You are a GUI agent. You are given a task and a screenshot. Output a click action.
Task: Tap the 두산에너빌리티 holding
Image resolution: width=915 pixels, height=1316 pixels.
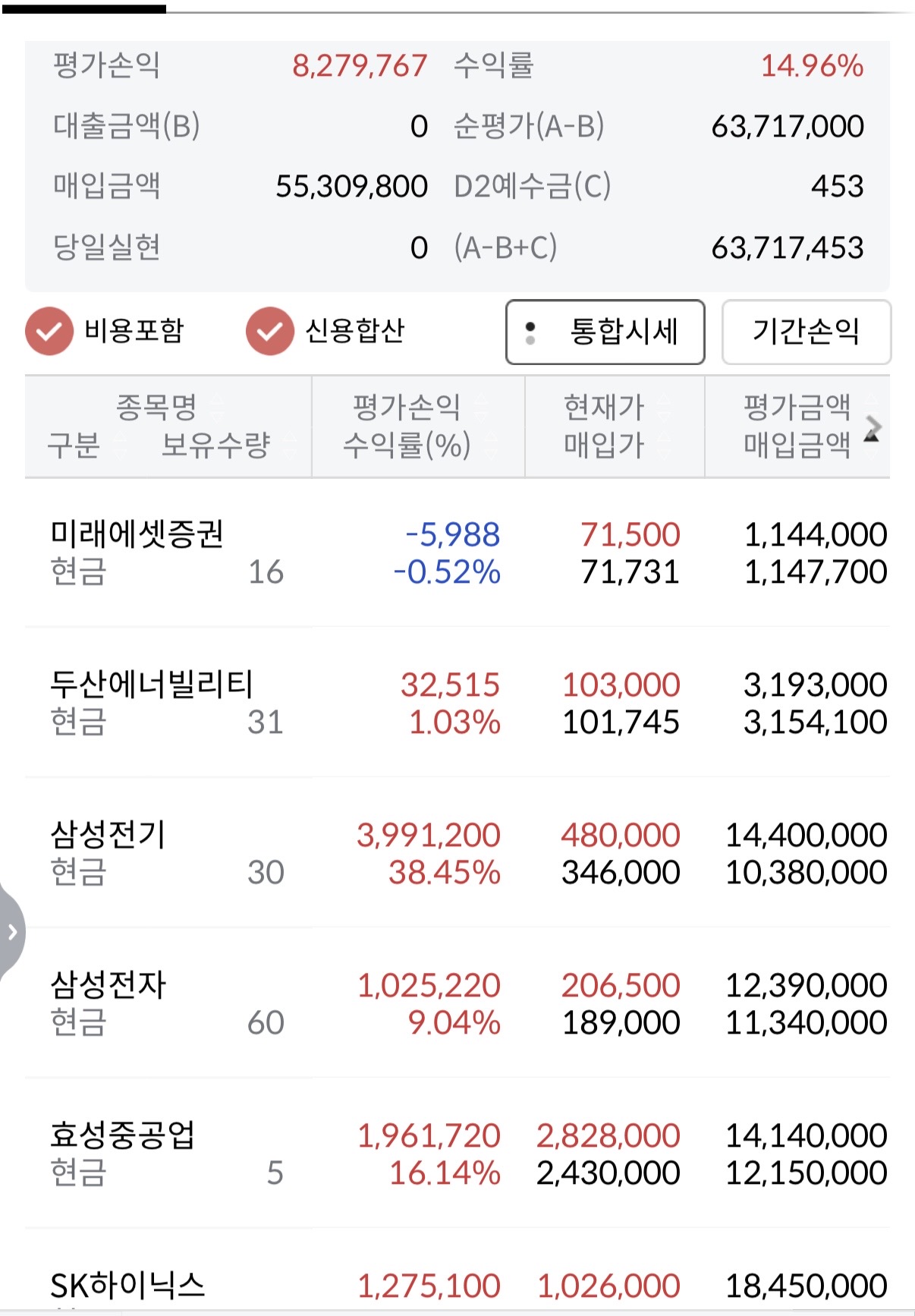151,685
